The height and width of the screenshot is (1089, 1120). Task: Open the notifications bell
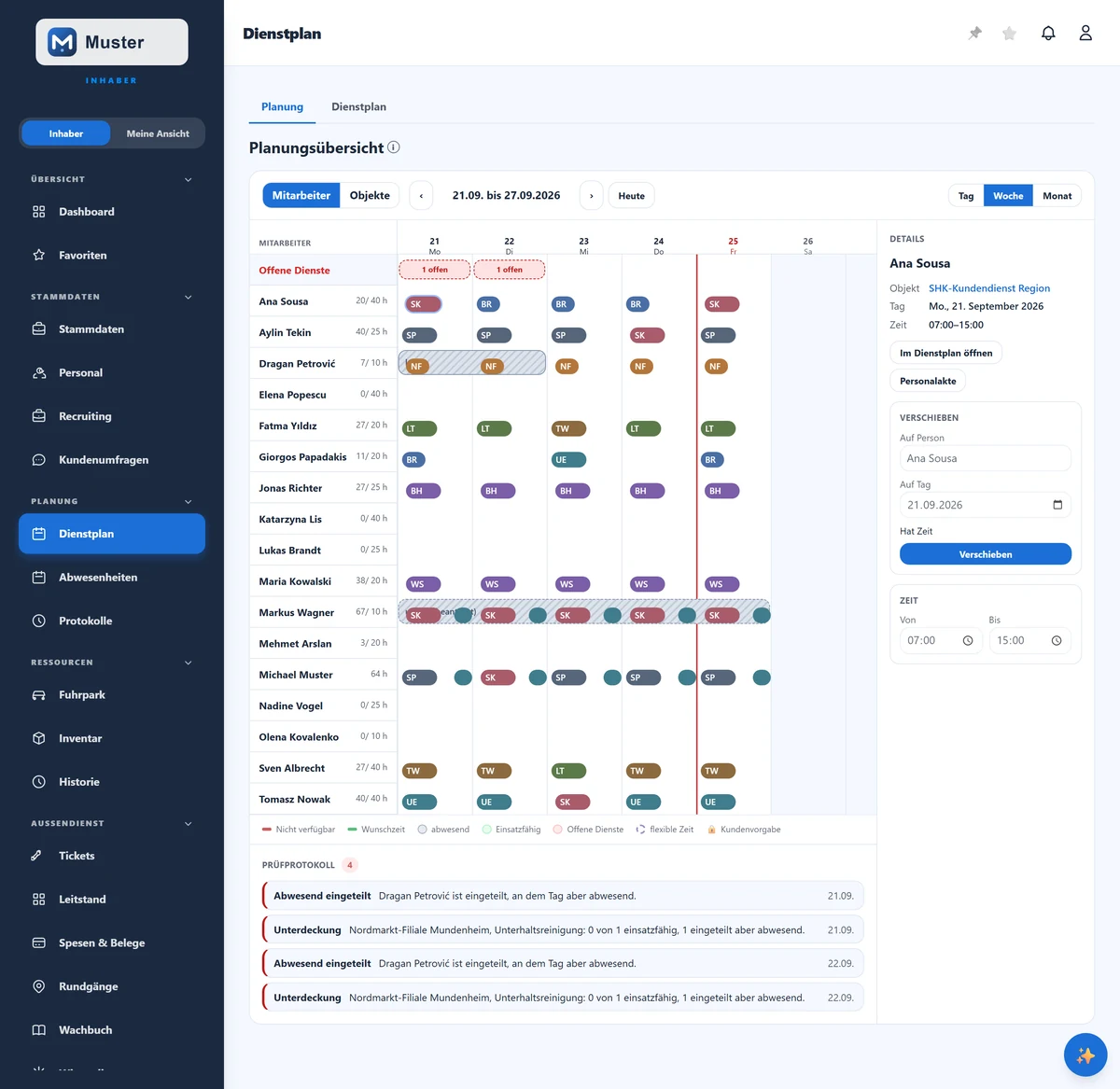pyautogui.click(x=1048, y=34)
